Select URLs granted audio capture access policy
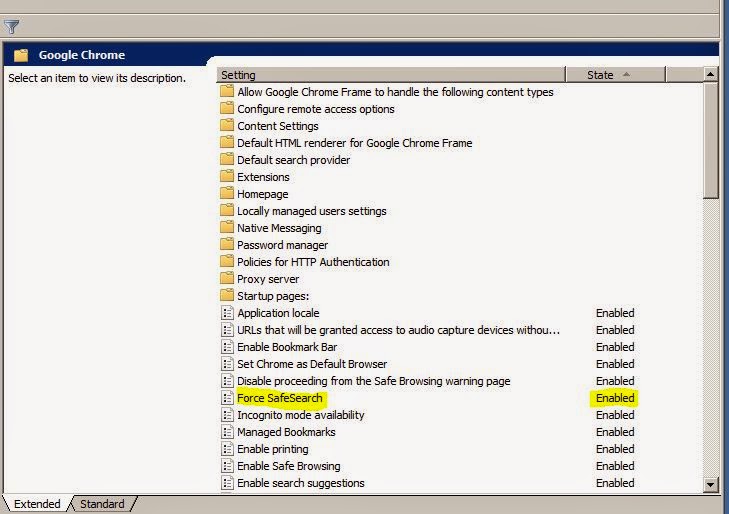Image resolution: width=729 pixels, height=514 pixels. click(x=398, y=330)
